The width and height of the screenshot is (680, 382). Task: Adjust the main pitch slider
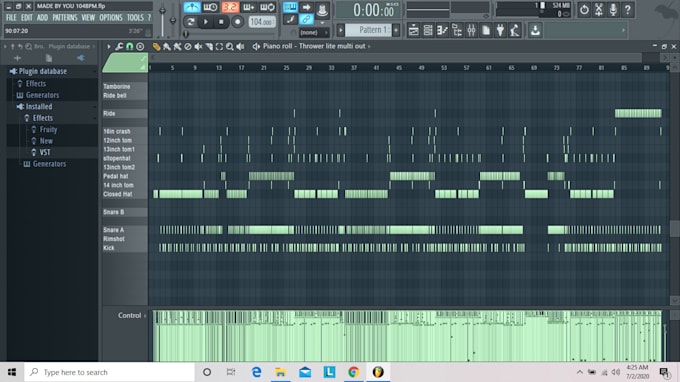[173, 21]
